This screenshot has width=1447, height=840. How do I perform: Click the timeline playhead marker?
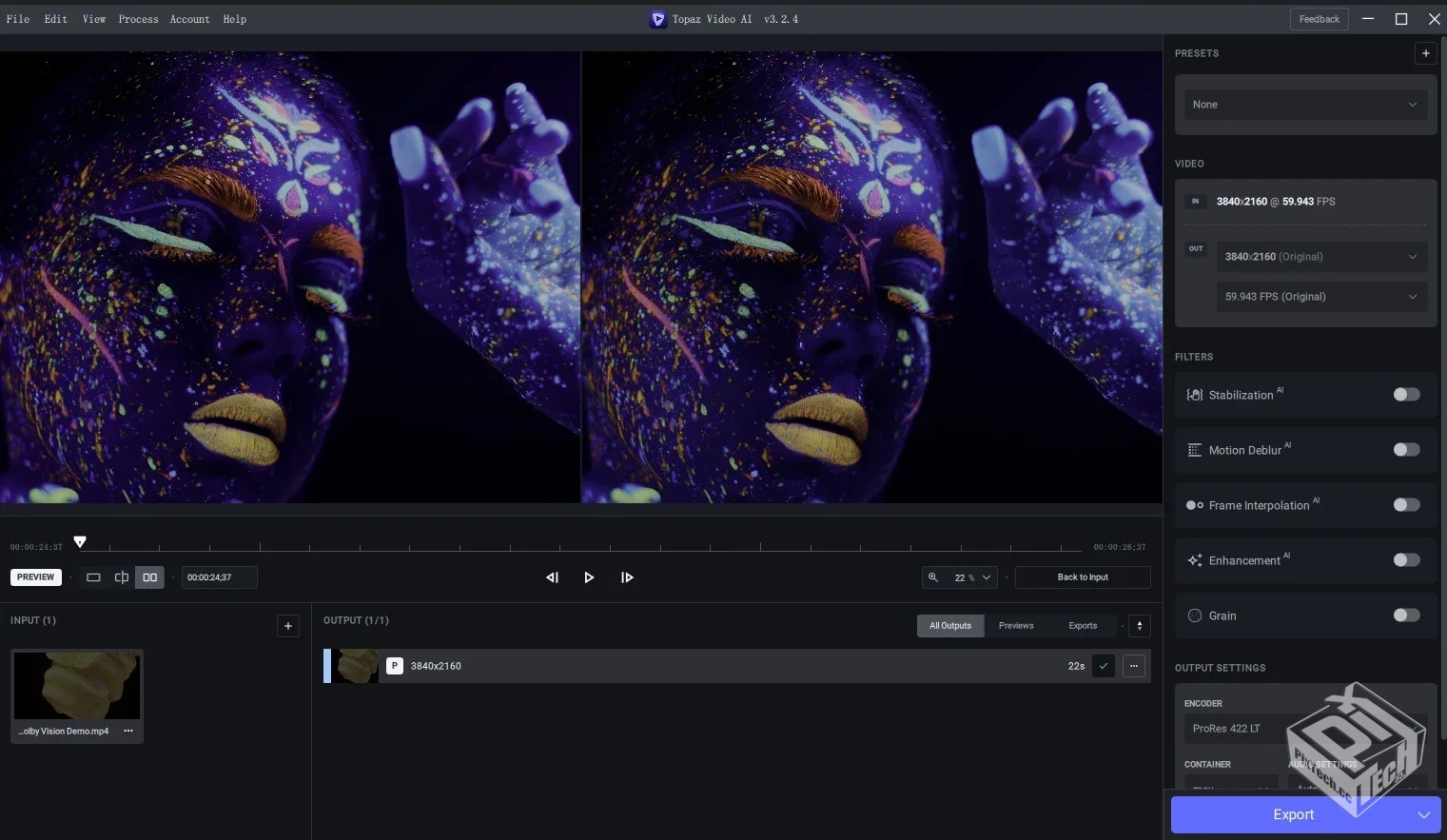coord(80,541)
